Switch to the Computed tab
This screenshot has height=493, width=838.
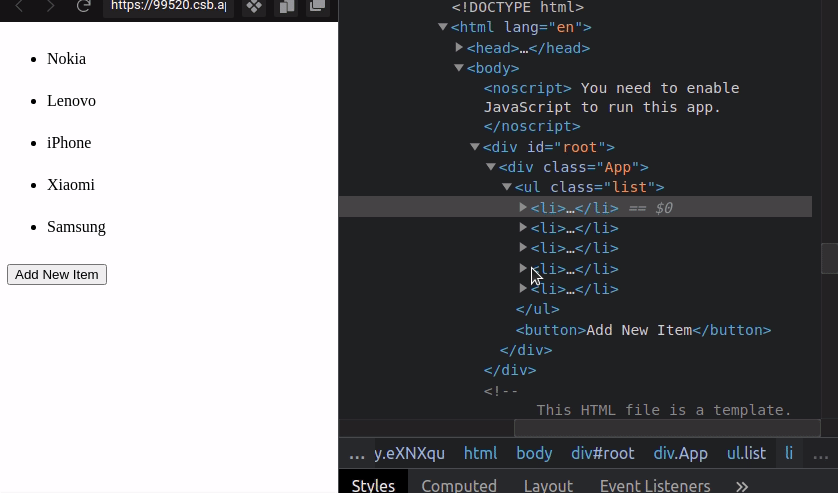click(x=459, y=485)
